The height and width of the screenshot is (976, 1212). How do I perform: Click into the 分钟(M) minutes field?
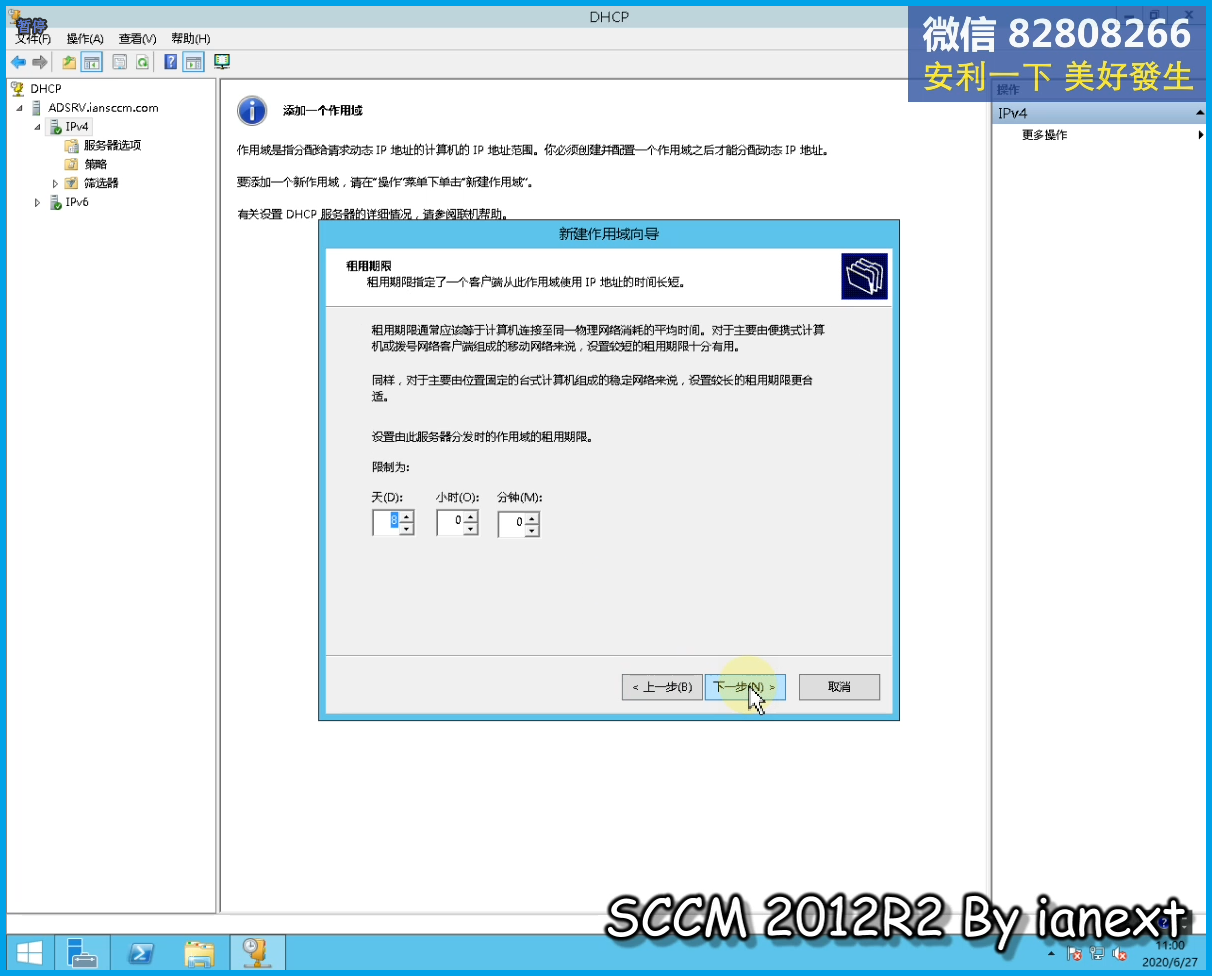(512, 523)
